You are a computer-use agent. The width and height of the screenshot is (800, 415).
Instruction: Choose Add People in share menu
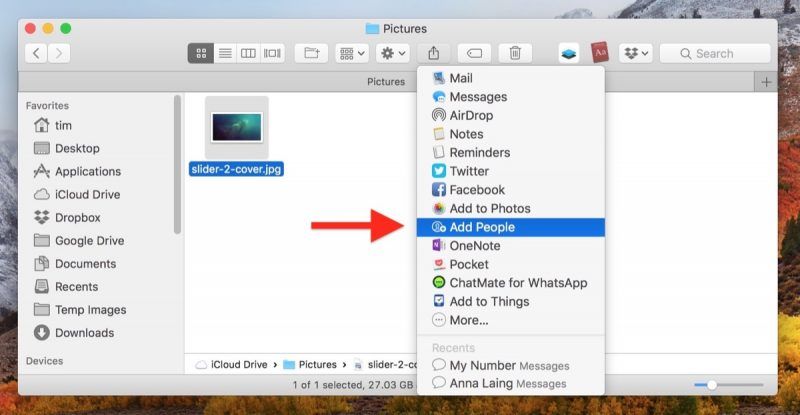(481, 227)
